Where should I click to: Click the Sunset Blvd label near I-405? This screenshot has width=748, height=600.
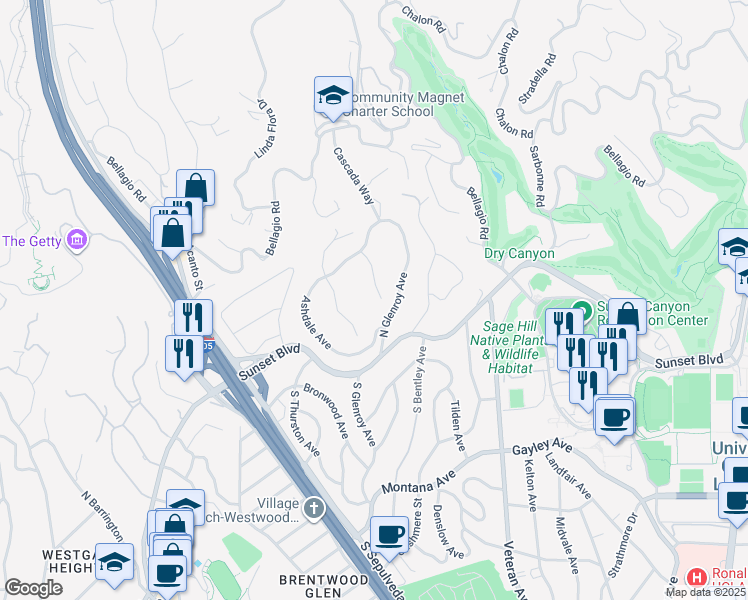(270, 361)
